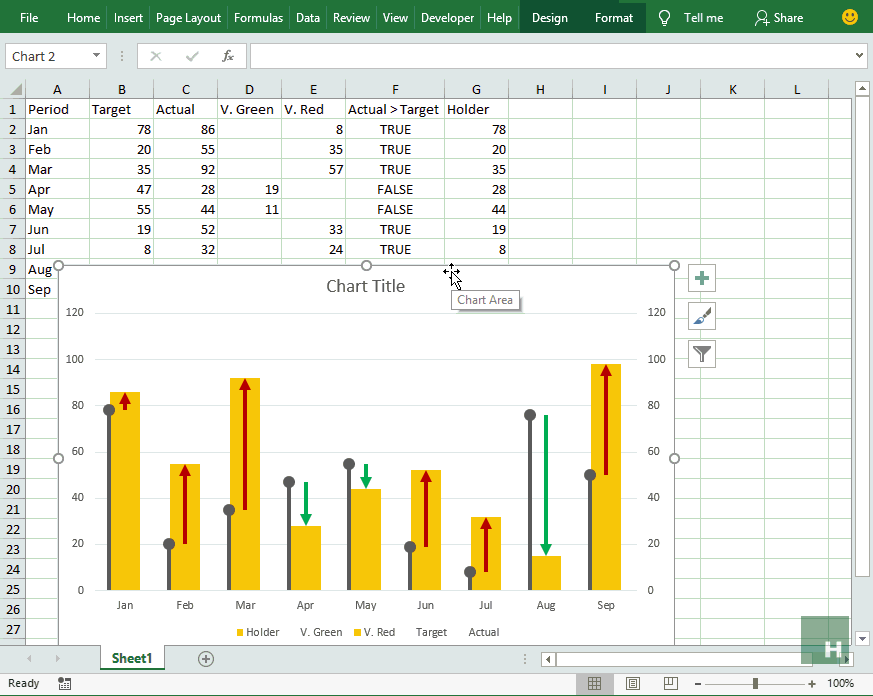This screenshot has width=873, height=696.
Task: Select the FALSE cell in the Apr row
Action: click(395, 189)
